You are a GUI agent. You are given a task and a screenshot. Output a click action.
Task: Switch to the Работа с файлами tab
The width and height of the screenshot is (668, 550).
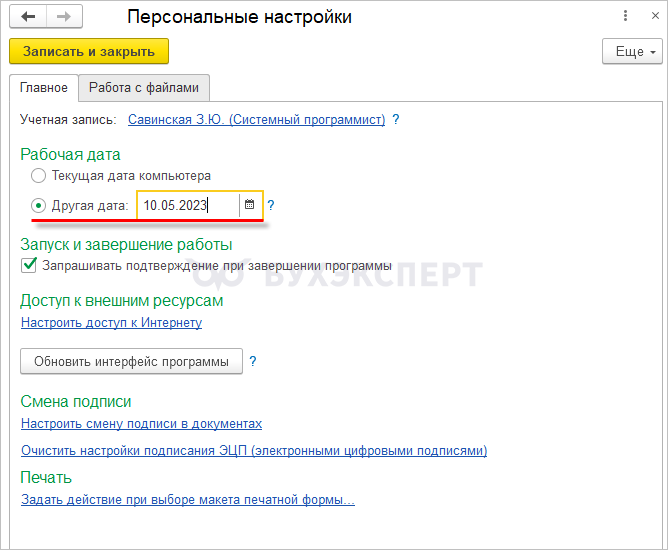pyautogui.click(x=144, y=88)
